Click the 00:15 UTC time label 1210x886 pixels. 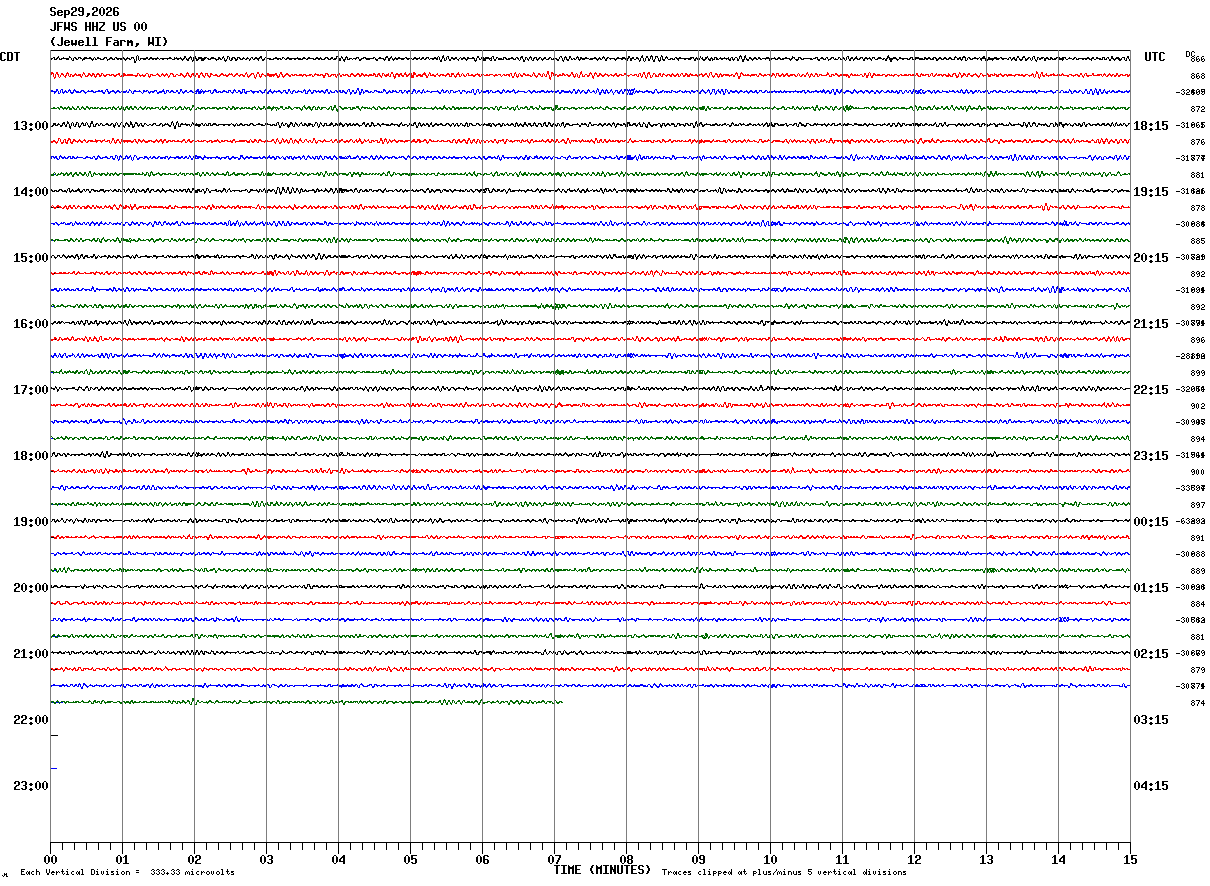1150,522
